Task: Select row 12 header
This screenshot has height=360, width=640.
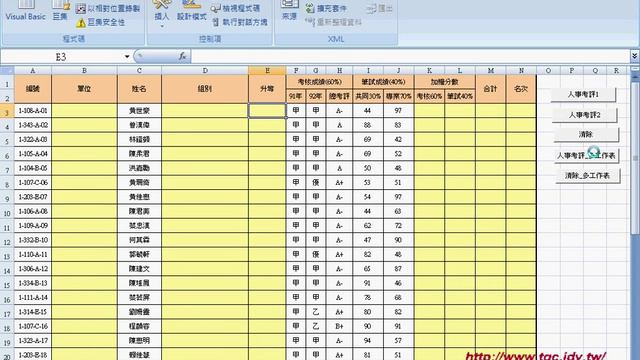Action: click(x=7, y=241)
